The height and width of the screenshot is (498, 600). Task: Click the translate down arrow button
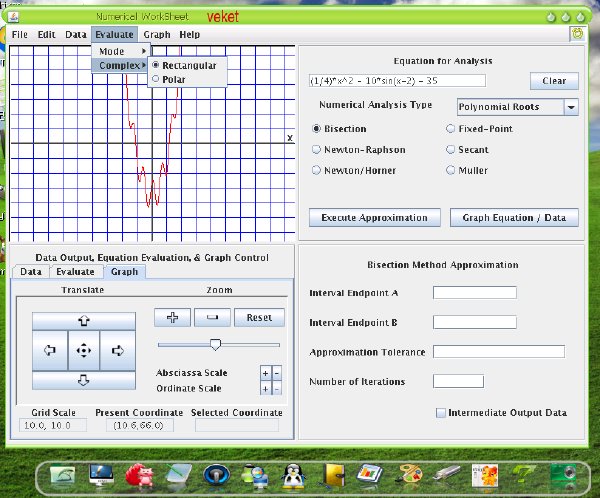click(x=84, y=380)
